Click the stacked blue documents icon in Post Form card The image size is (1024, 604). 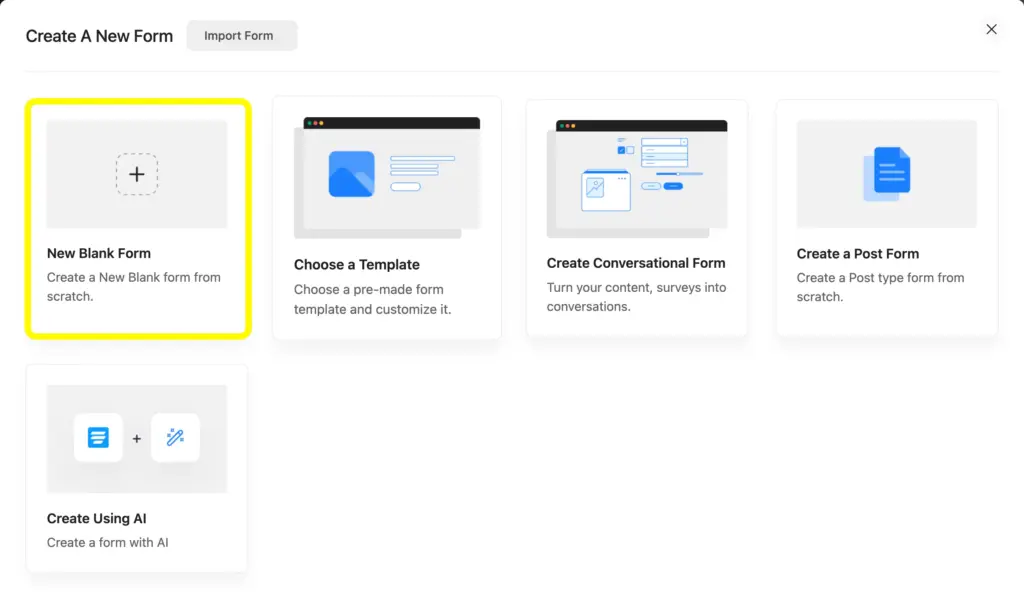(x=887, y=173)
